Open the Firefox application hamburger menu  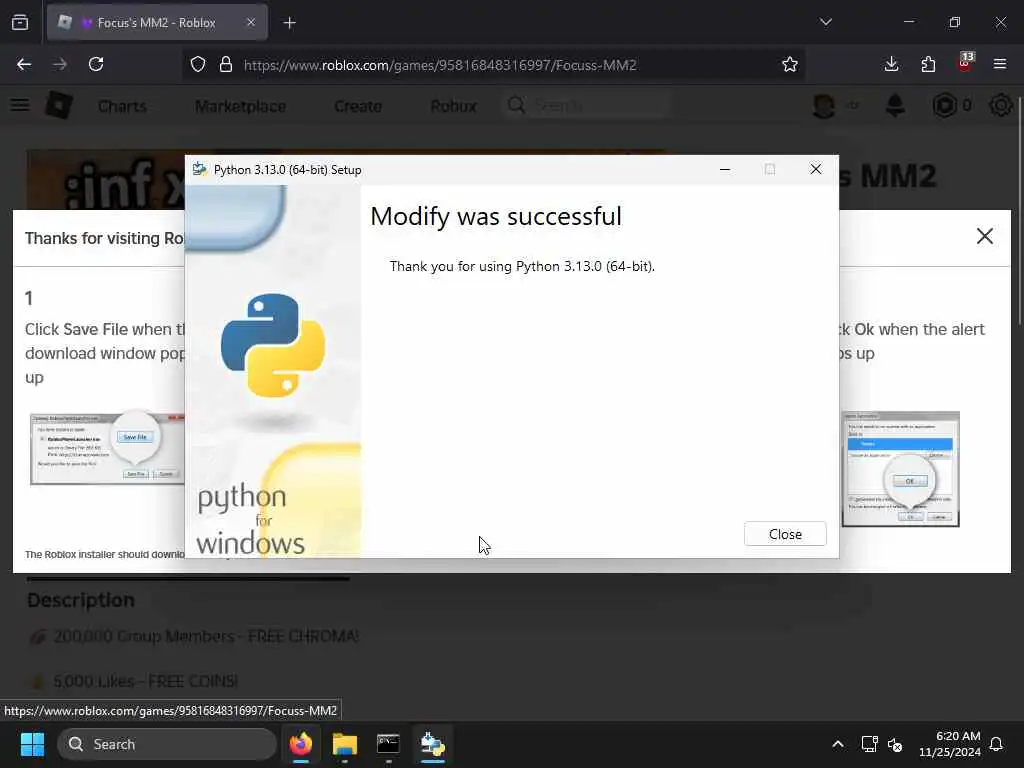pyautogui.click(x=1000, y=64)
